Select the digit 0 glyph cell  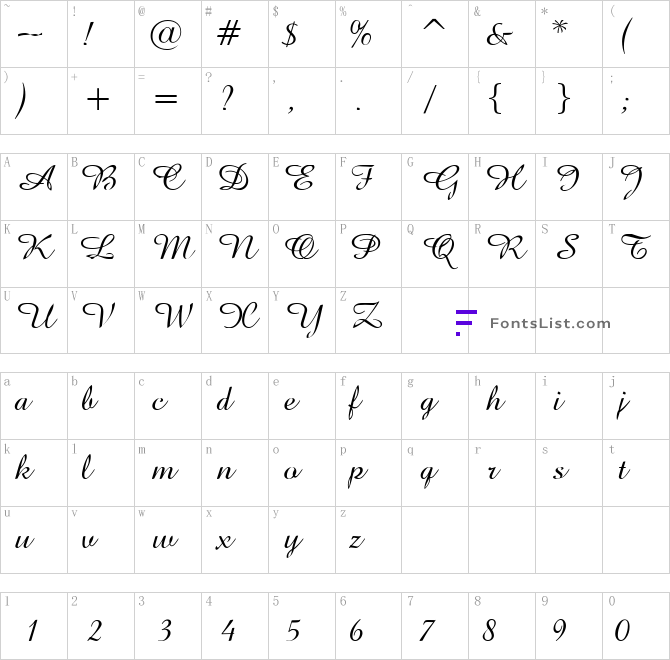pos(636,626)
